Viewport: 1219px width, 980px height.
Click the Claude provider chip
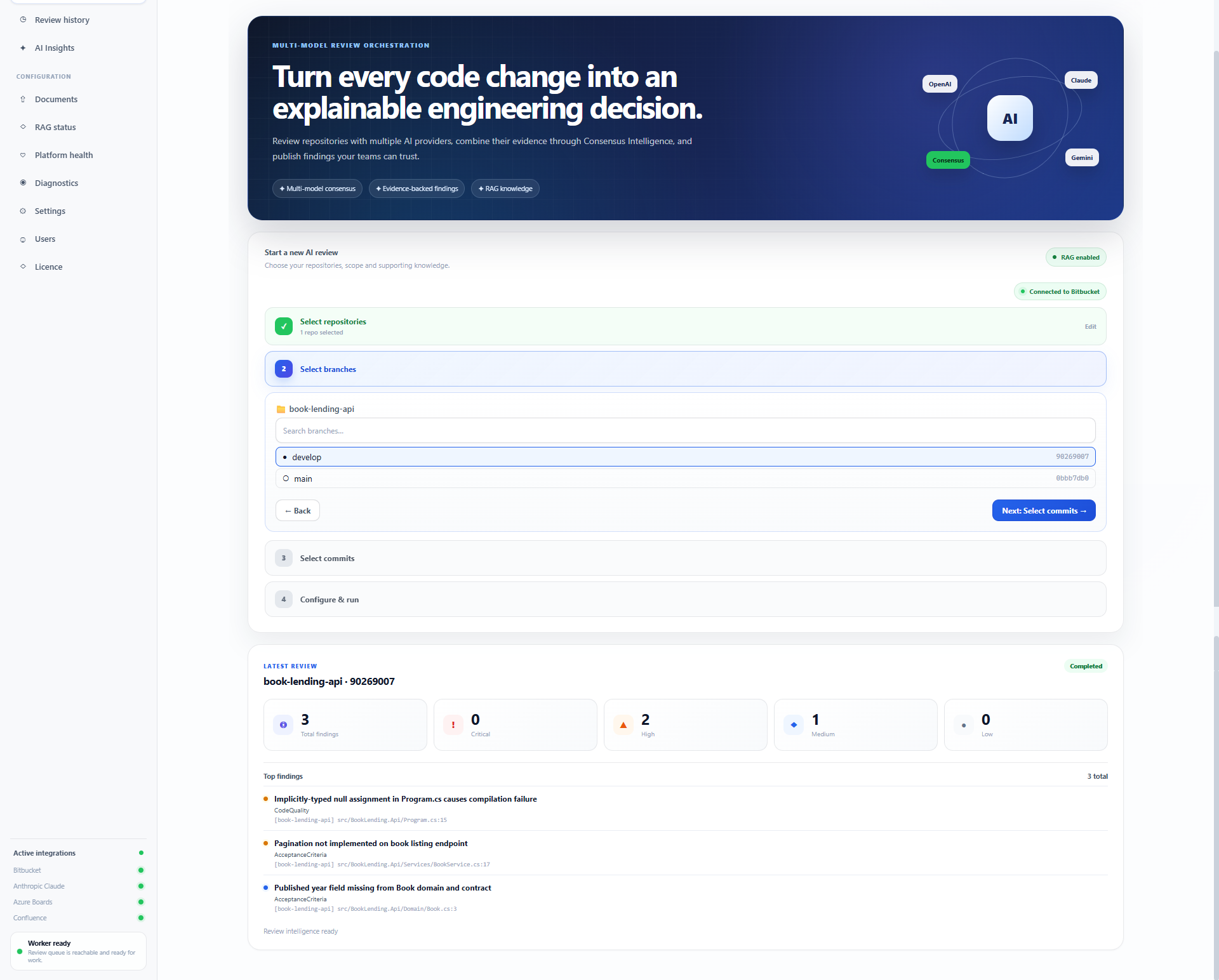click(x=1081, y=80)
